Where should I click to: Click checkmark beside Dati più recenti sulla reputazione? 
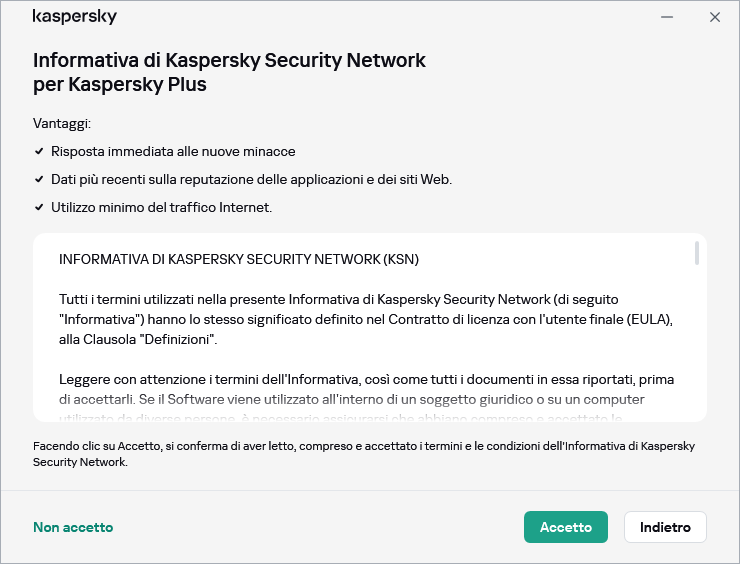coord(39,179)
